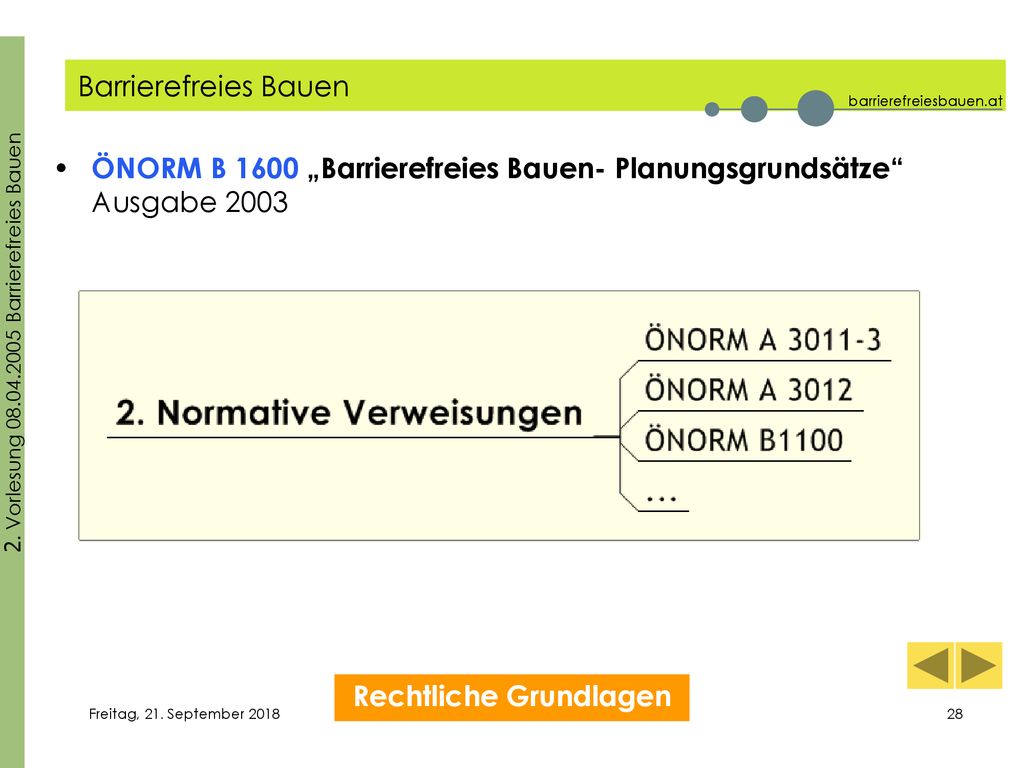Click the Ausgabe 2003 text

190,202
